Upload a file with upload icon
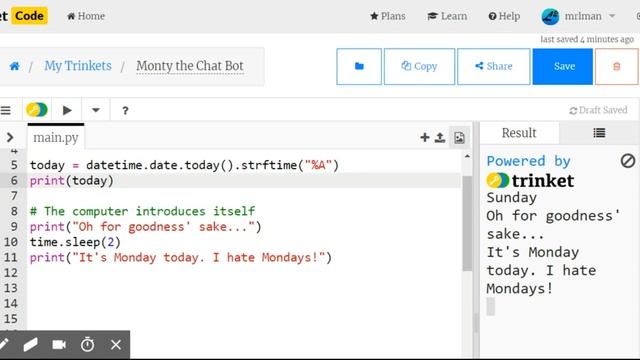Image resolution: width=640 pixels, height=360 pixels. [440, 138]
